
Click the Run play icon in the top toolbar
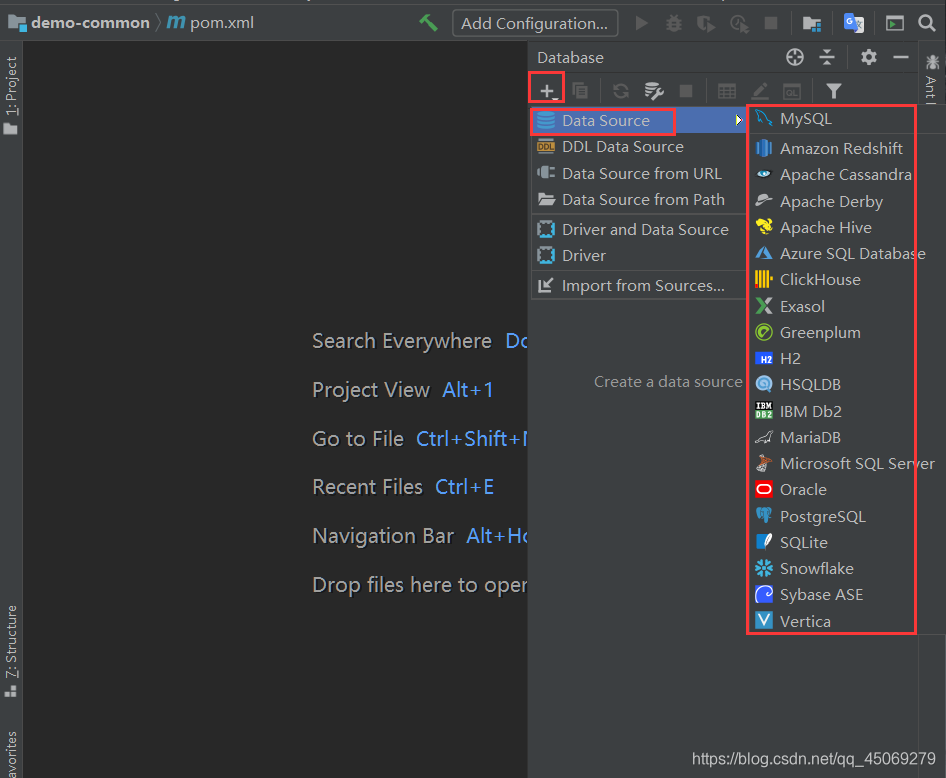642,24
